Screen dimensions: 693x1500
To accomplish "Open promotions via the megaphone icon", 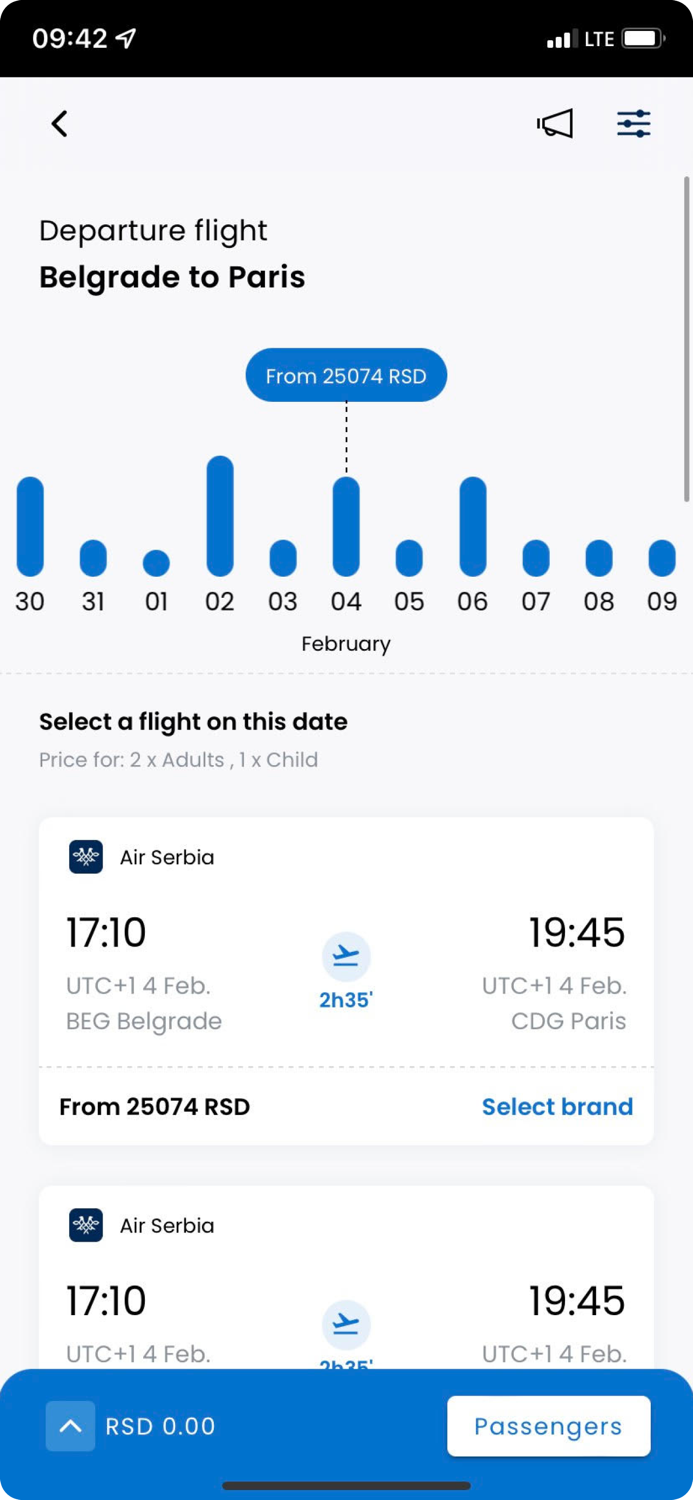I will point(555,124).
